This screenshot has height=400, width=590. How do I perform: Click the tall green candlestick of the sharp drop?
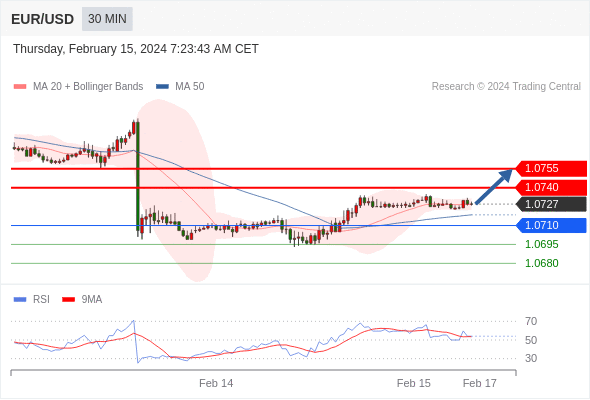138,177
